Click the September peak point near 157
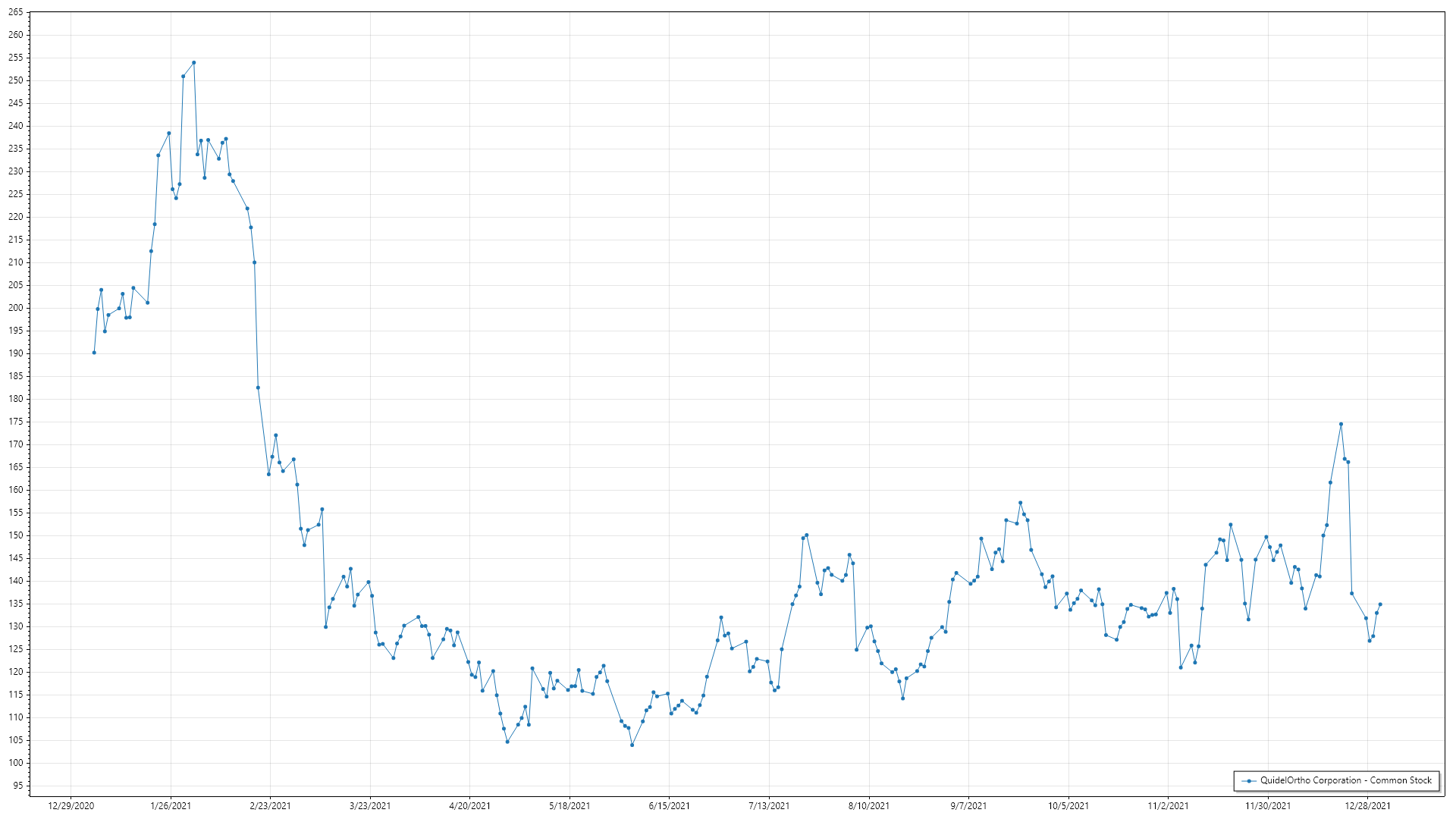Screen dimensions: 1456x819 click(x=1020, y=503)
